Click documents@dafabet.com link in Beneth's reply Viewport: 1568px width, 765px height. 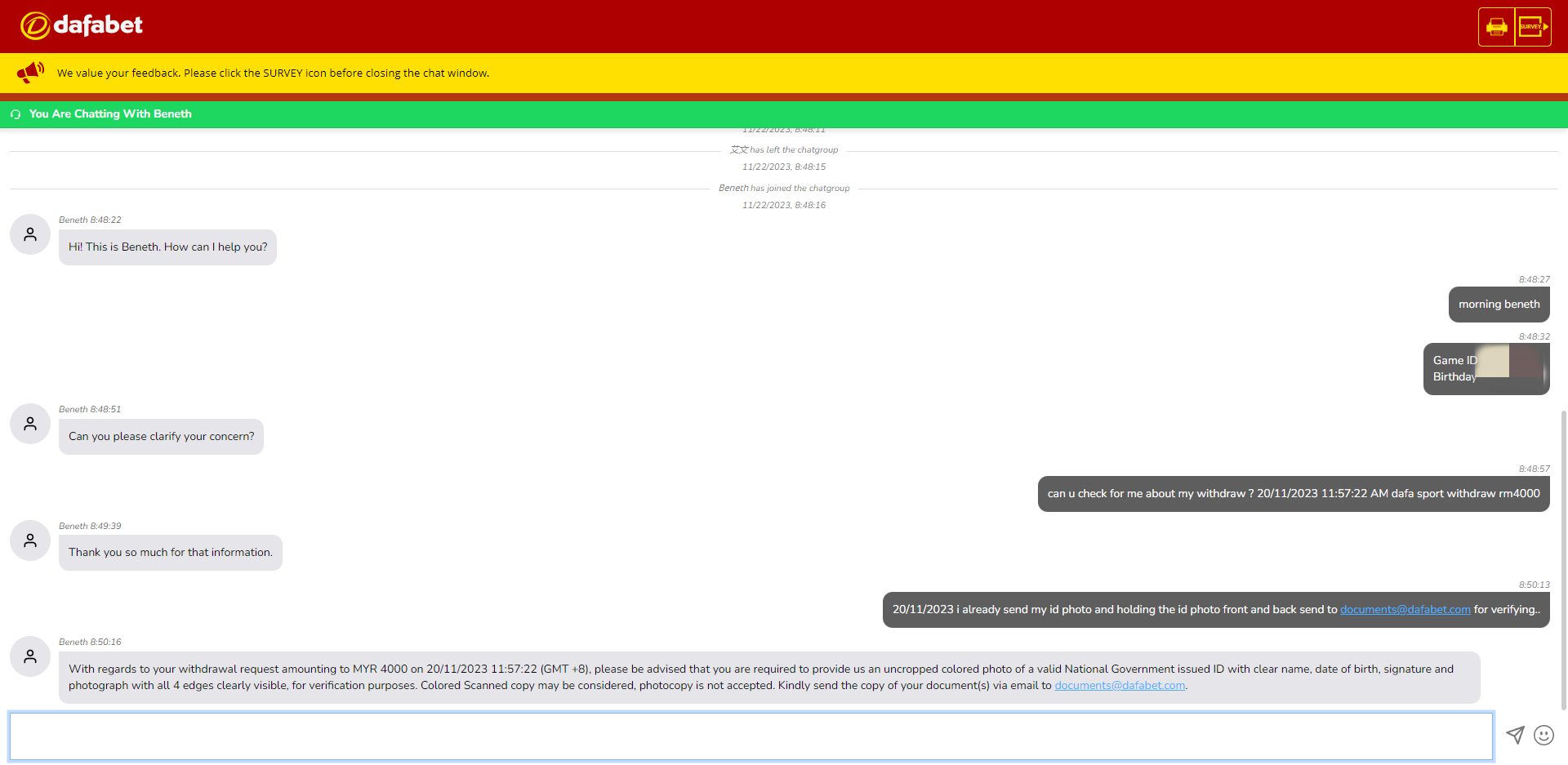tap(1119, 686)
